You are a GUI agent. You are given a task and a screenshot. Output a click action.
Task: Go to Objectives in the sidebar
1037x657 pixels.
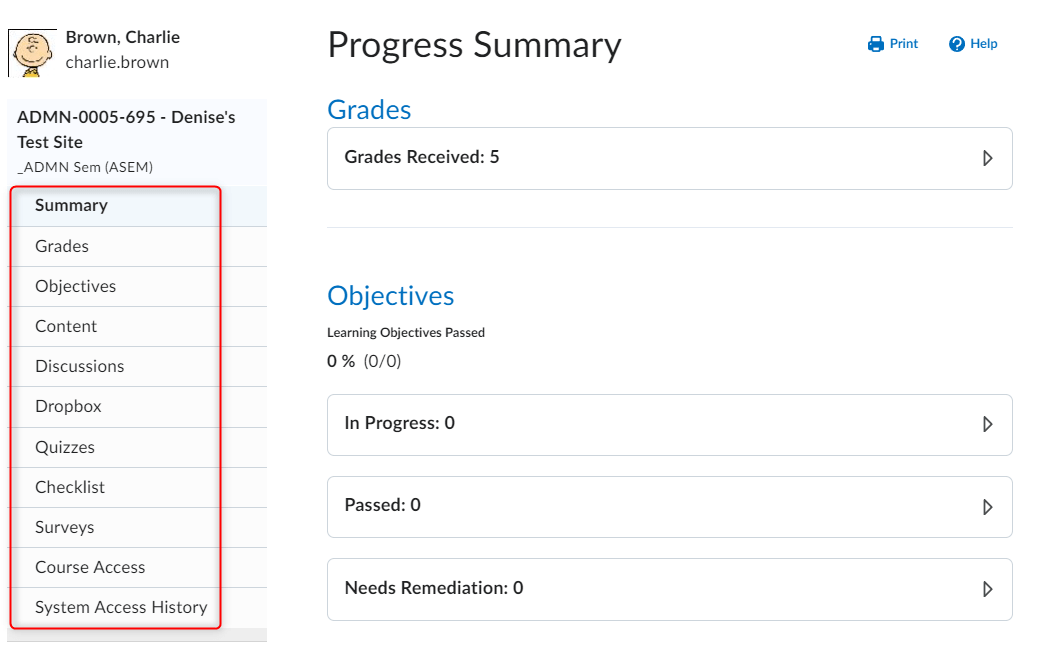76,286
